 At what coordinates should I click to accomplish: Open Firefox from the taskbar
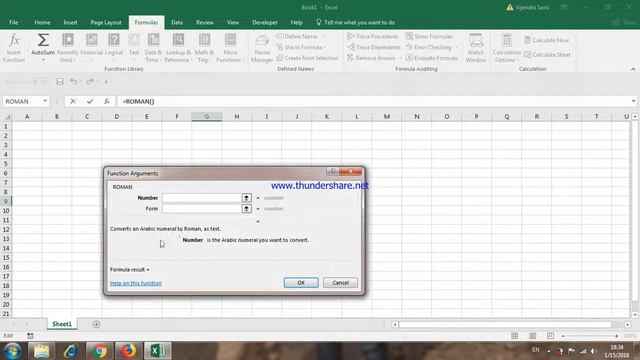pos(129,351)
